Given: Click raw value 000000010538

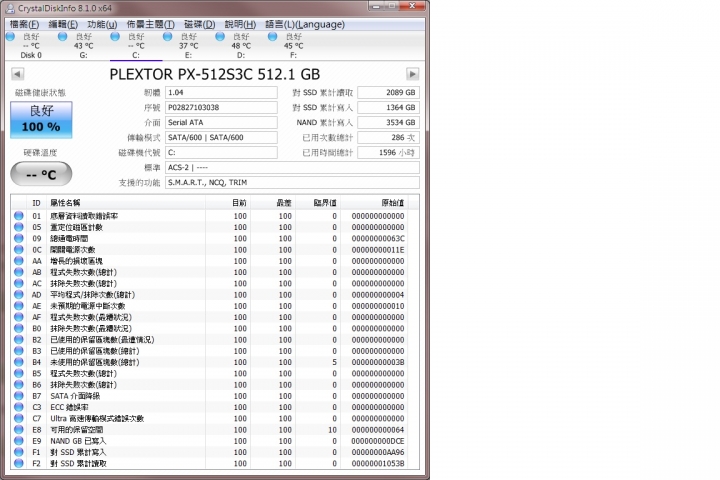Looking at the screenshot, I should coord(378,463).
